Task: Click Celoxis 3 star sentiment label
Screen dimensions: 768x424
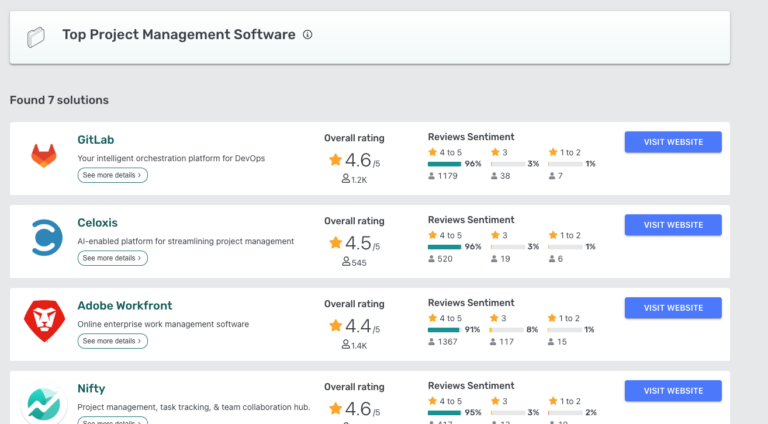Action: tap(499, 235)
